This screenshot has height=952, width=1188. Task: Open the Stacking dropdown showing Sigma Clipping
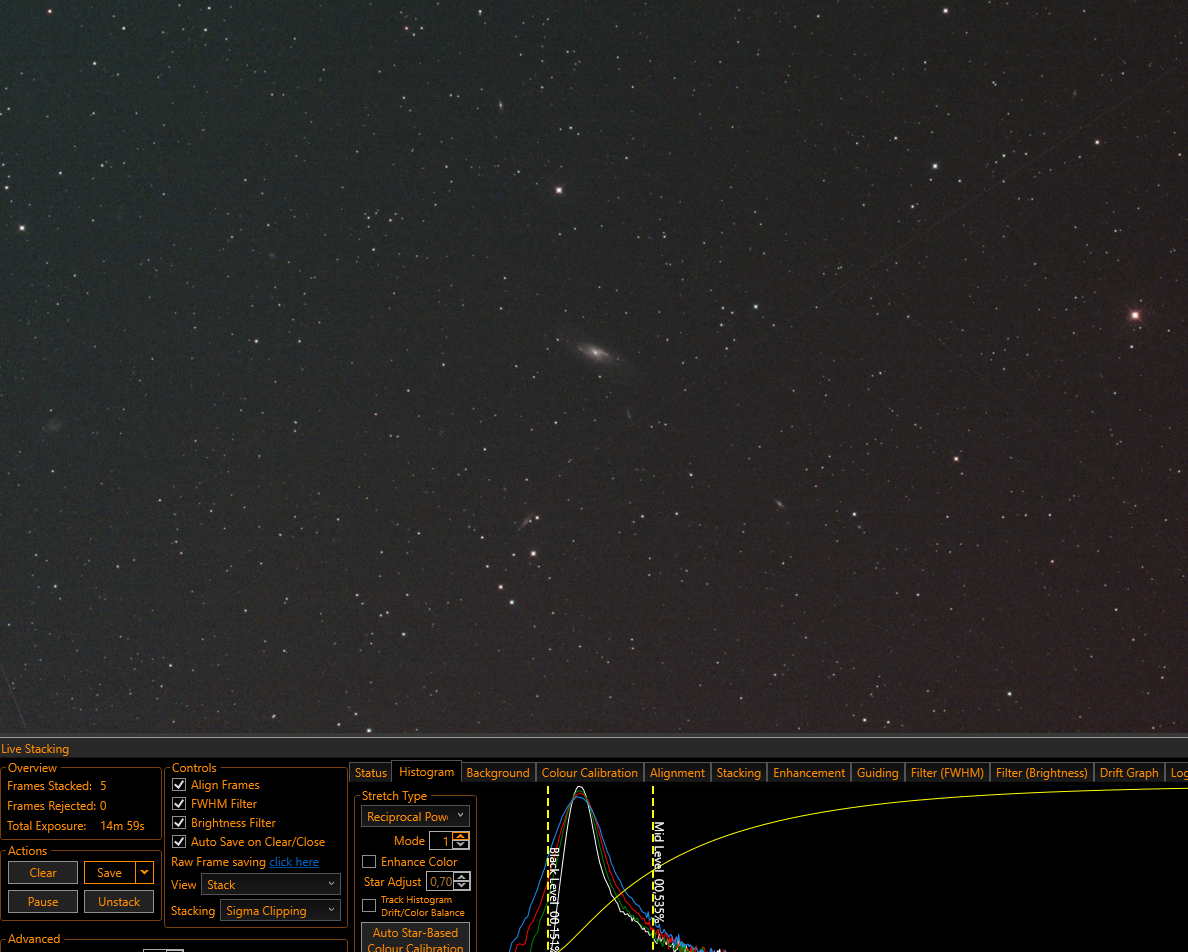pos(280,910)
